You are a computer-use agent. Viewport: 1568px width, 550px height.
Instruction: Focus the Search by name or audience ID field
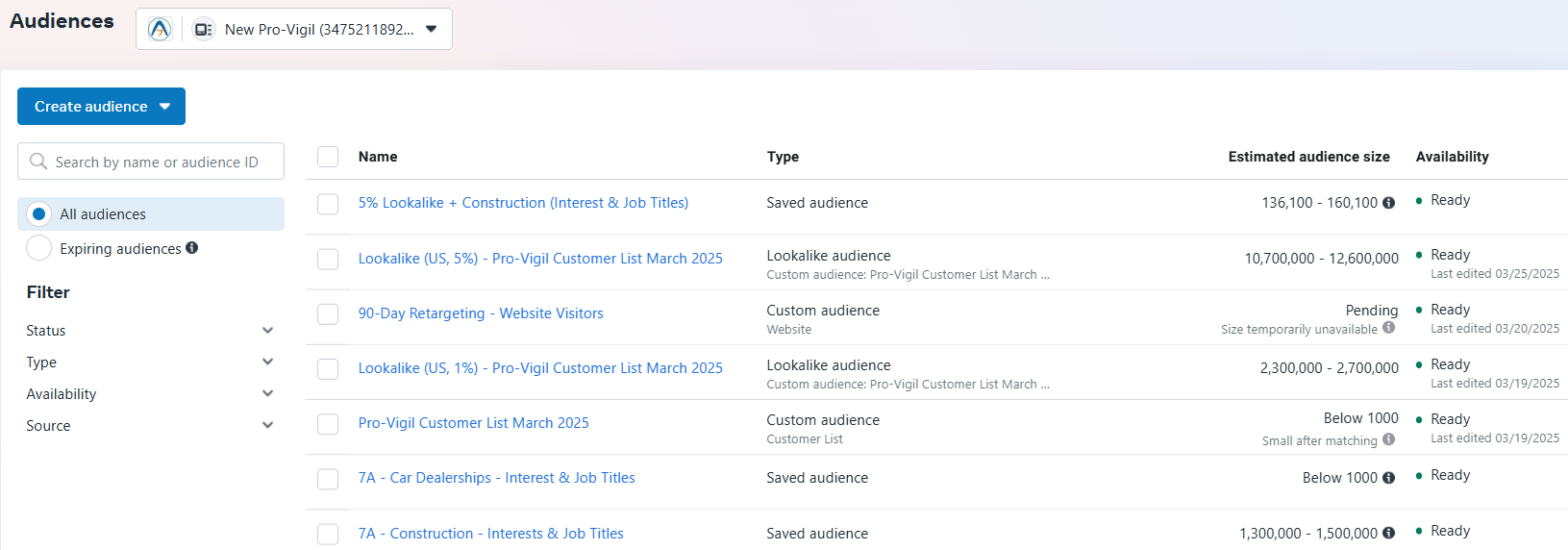coord(151,162)
